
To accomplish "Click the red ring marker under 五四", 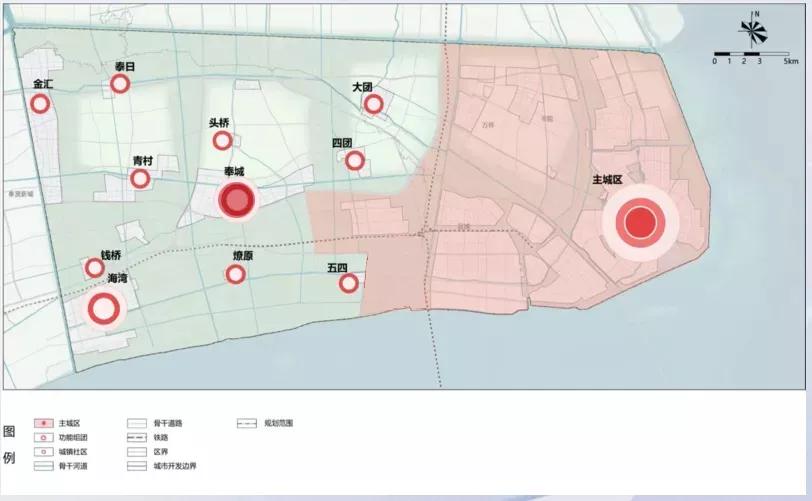I will point(349,283).
